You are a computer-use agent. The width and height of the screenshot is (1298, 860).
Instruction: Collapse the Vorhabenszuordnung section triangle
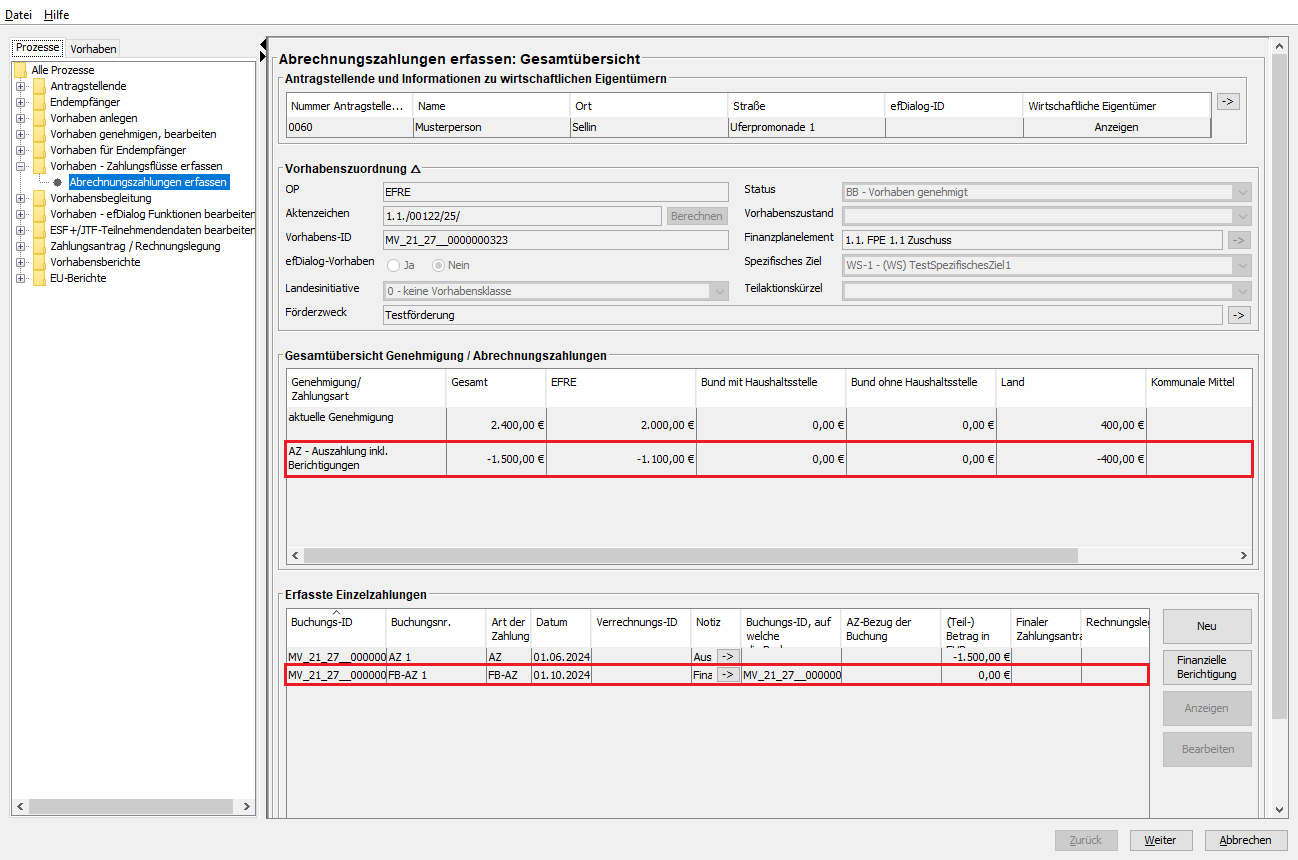point(416,169)
